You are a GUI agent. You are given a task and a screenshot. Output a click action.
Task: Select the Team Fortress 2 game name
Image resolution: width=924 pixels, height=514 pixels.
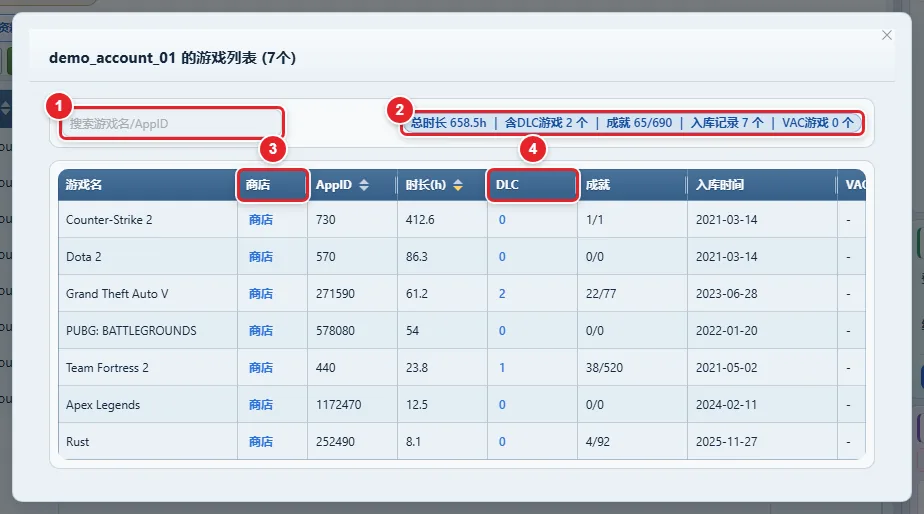click(107, 368)
